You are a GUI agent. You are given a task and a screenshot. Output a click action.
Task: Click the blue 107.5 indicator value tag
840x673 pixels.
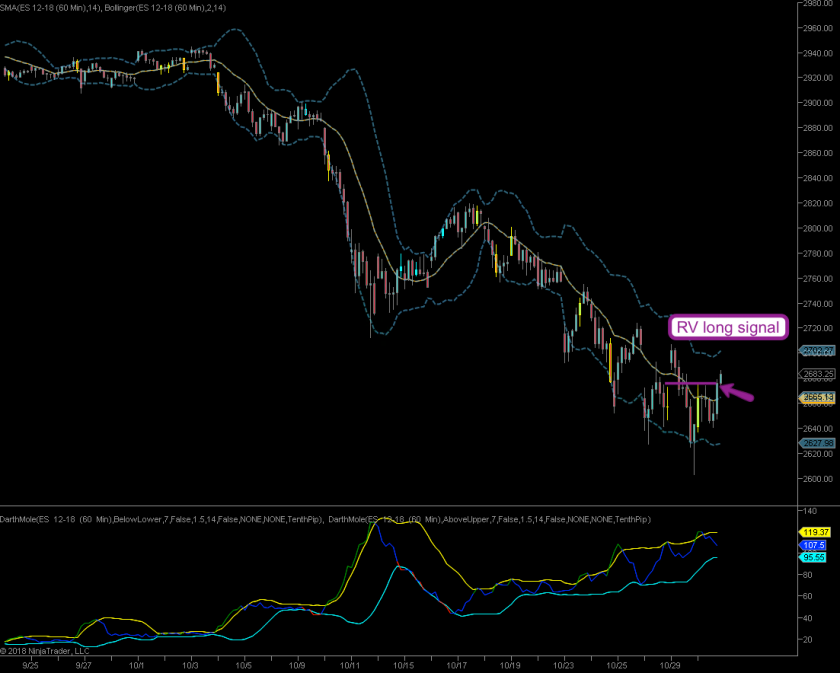click(x=811, y=546)
